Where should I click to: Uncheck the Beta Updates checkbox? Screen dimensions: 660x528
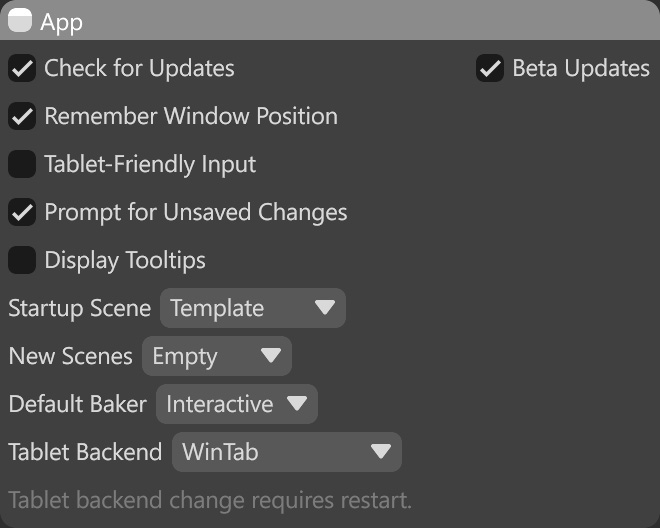pyautogui.click(x=490, y=69)
